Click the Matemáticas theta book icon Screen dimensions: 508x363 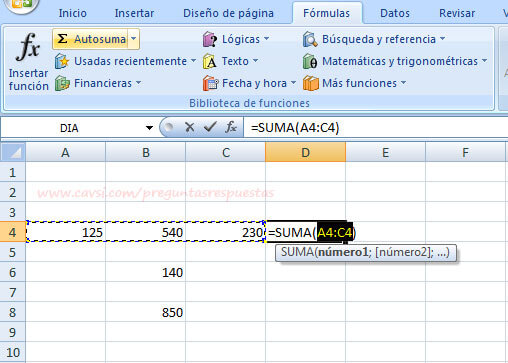point(310,61)
